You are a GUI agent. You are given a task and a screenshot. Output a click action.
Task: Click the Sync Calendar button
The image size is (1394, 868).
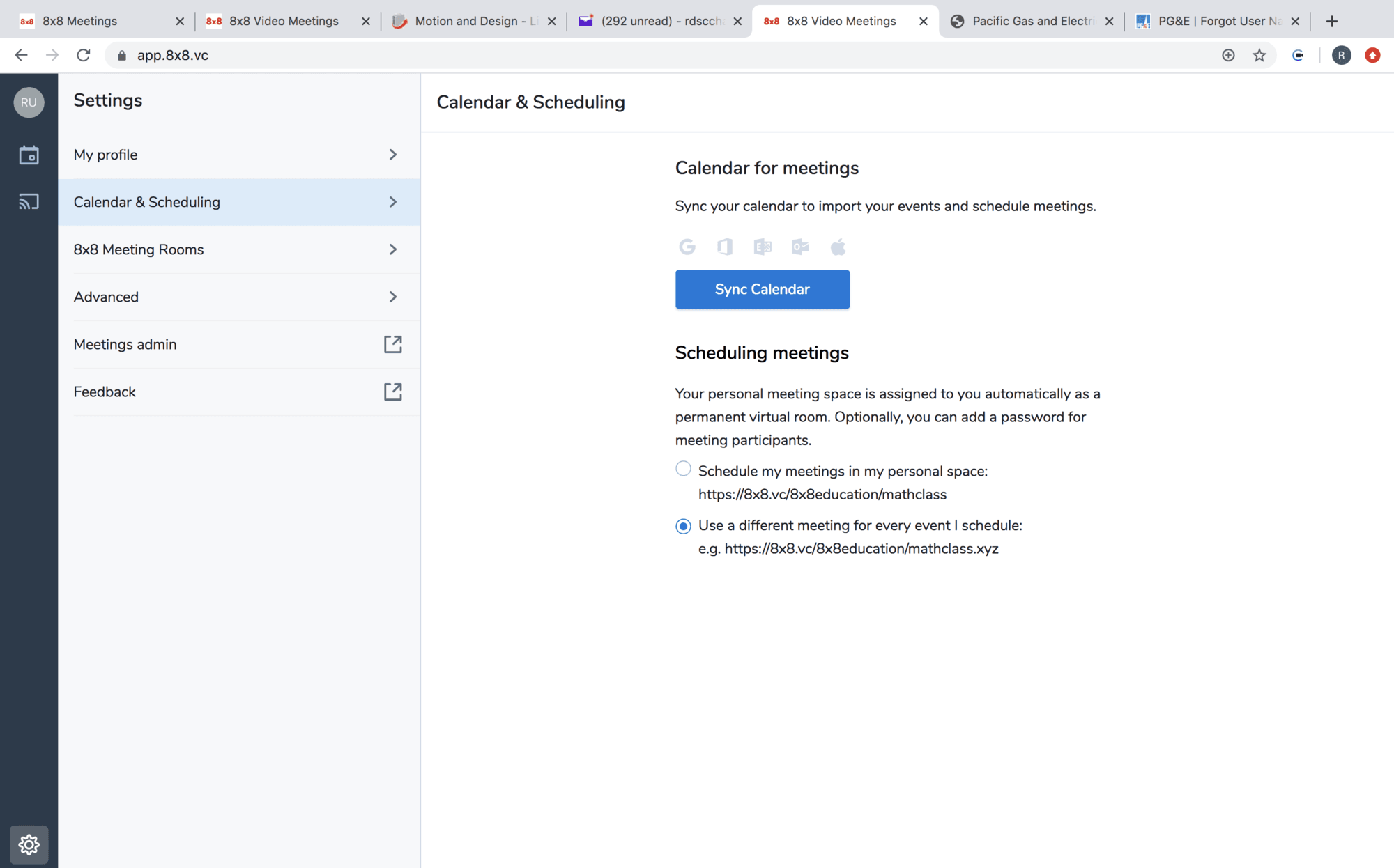pyautogui.click(x=762, y=289)
